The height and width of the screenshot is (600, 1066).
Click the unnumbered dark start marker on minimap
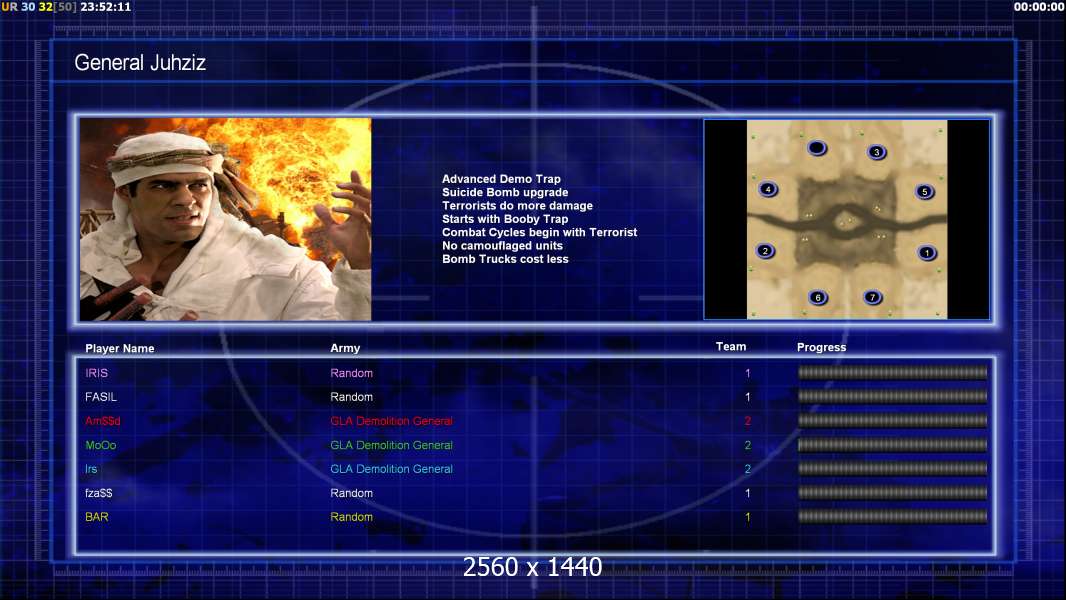[x=816, y=147]
